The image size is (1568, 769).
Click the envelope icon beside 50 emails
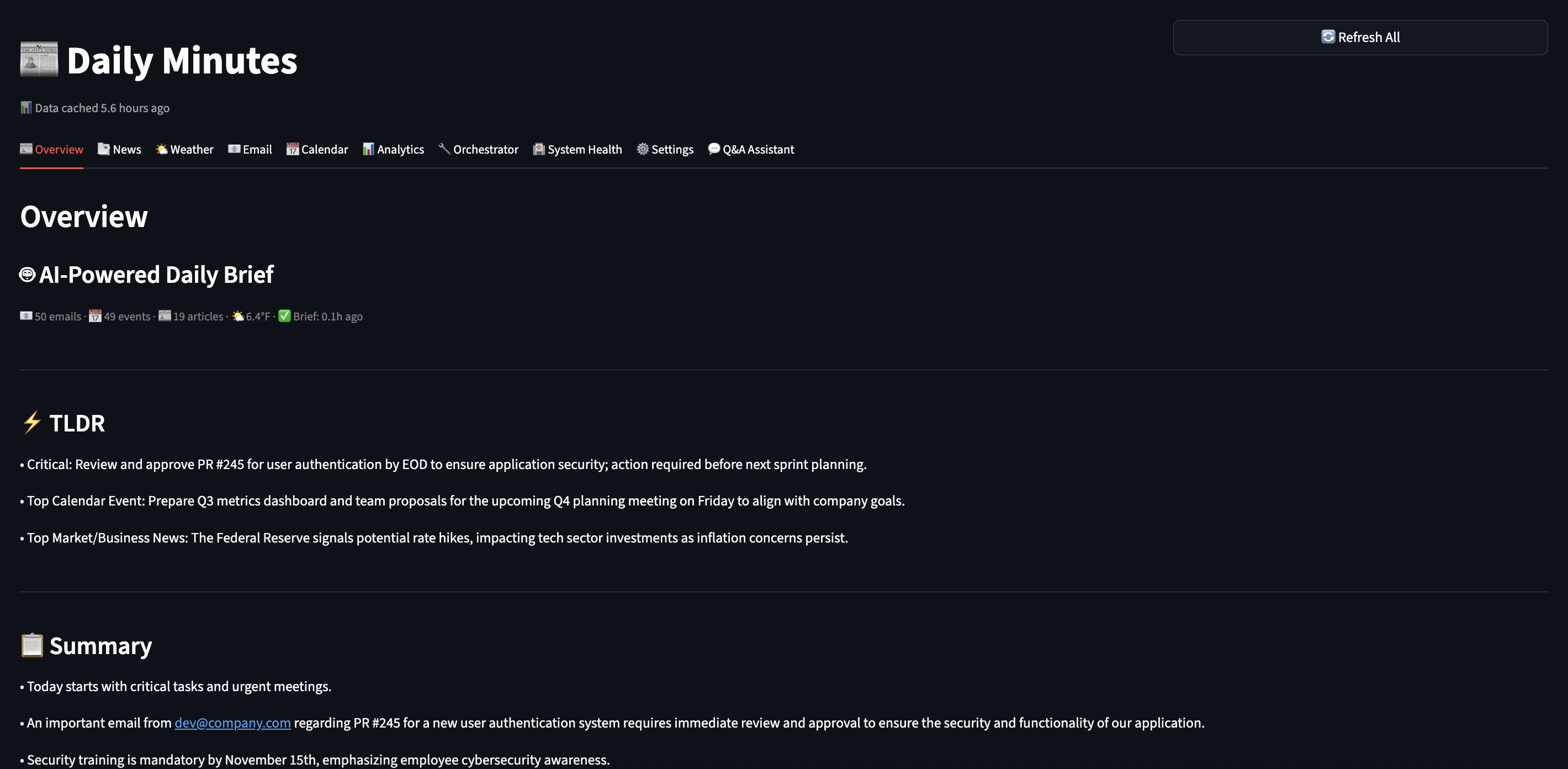pyautogui.click(x=25, y=316)
